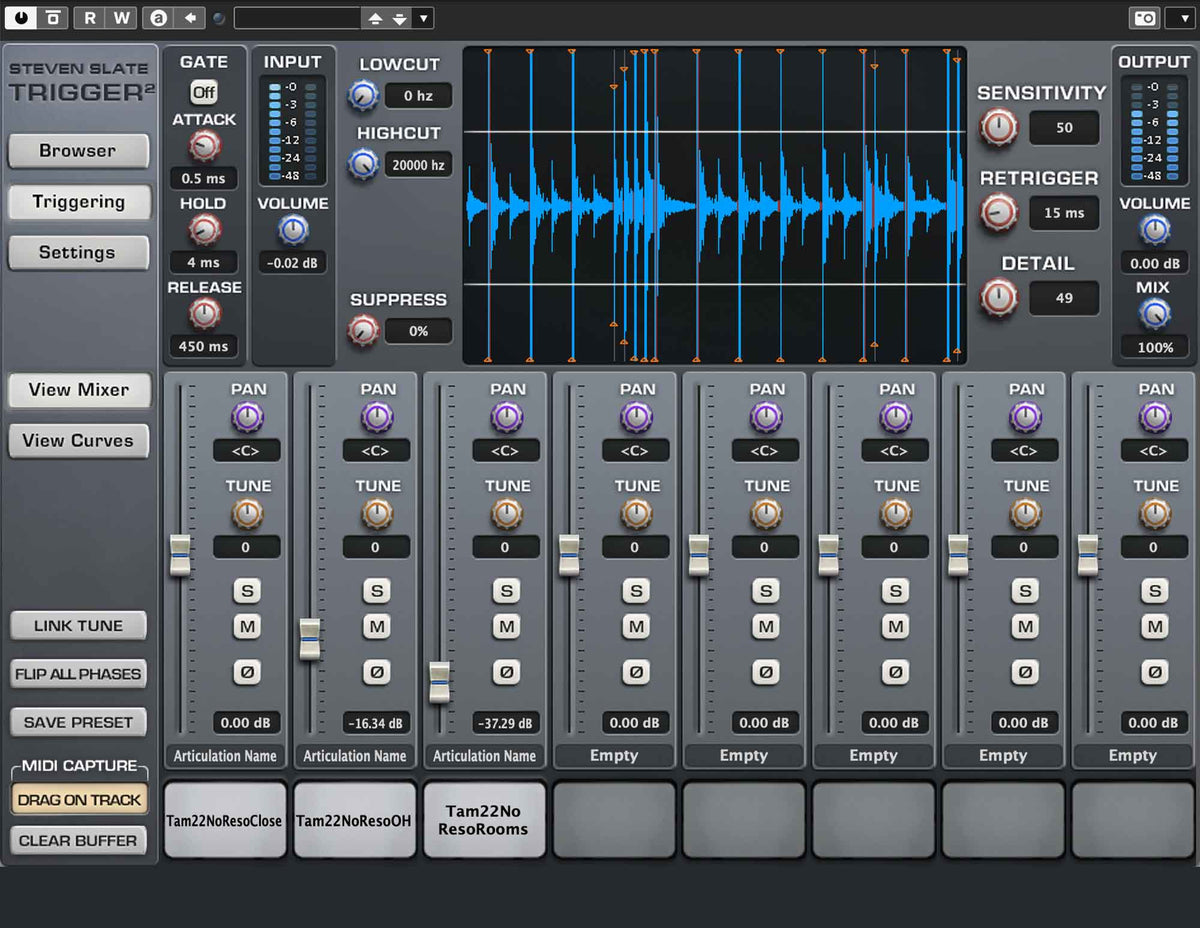Viewport: 1200px width, 928px height.
Task: Switch to the Triggering page
Action: [x=78, y=202]
